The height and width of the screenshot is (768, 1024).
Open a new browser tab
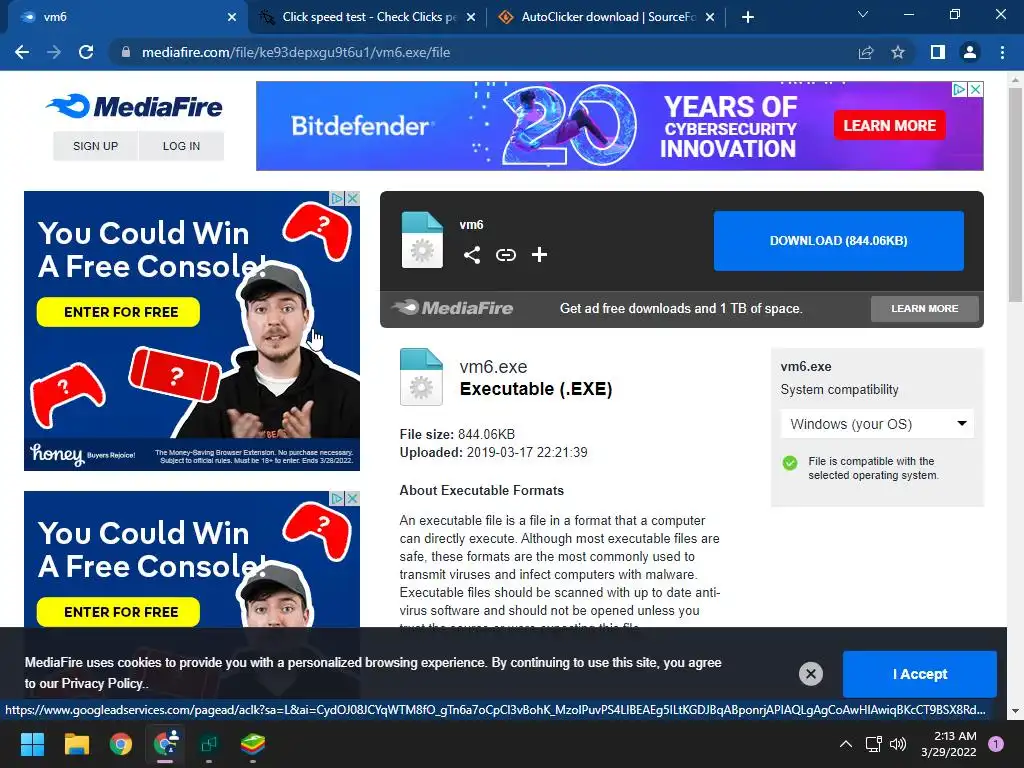(748, 17)
